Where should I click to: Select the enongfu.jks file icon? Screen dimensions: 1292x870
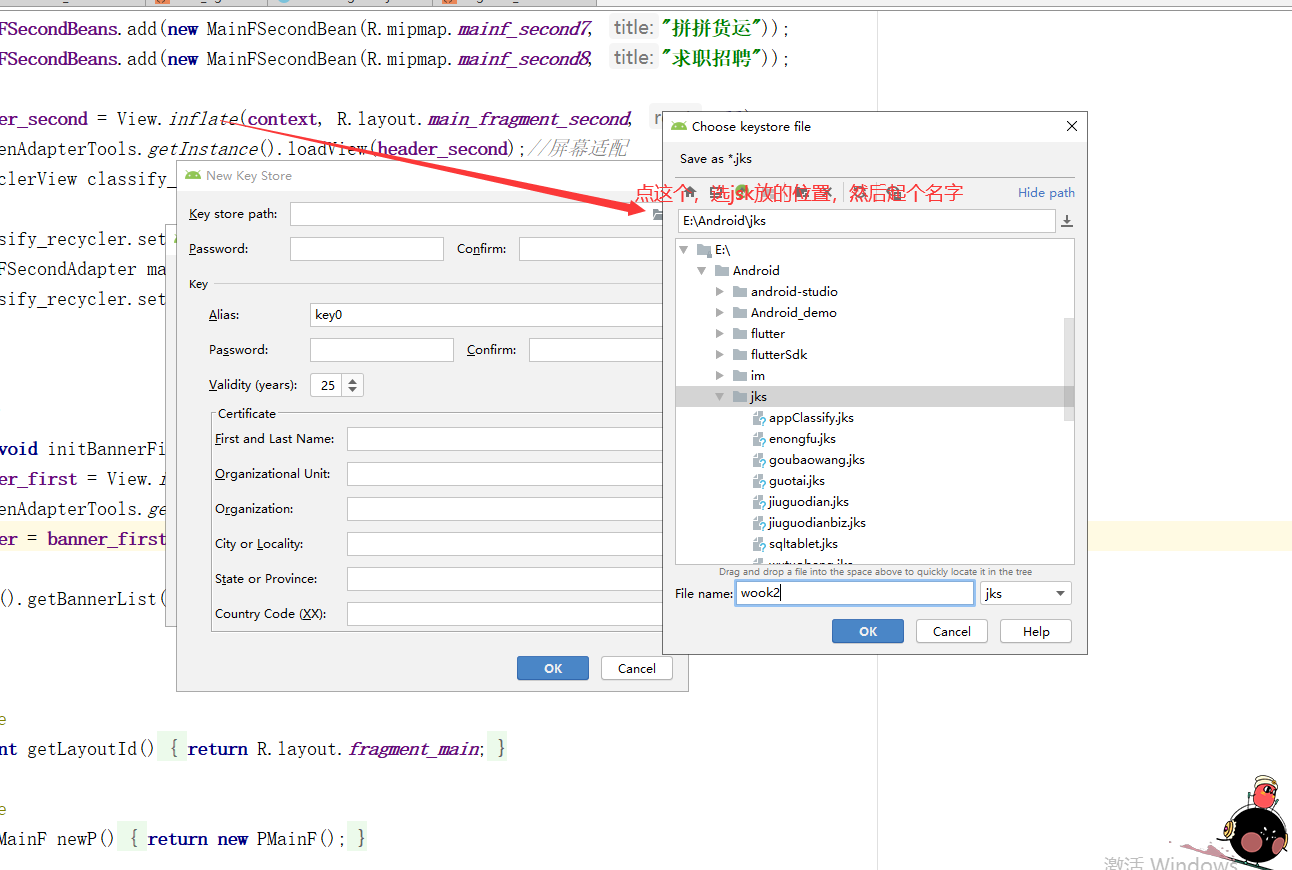[759, 439]
